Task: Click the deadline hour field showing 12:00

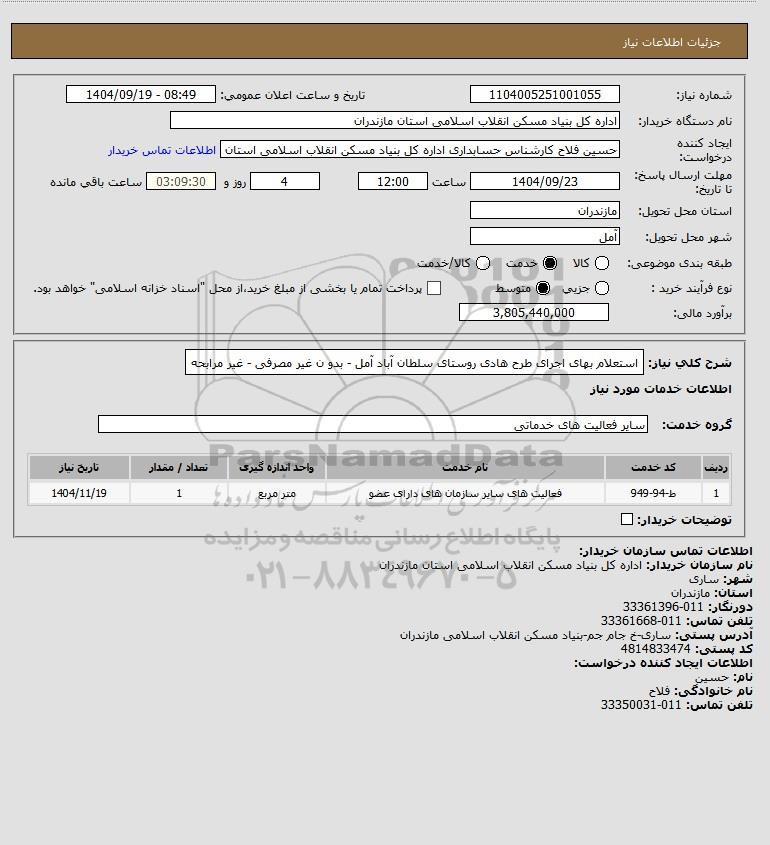Action: (393, 182)
